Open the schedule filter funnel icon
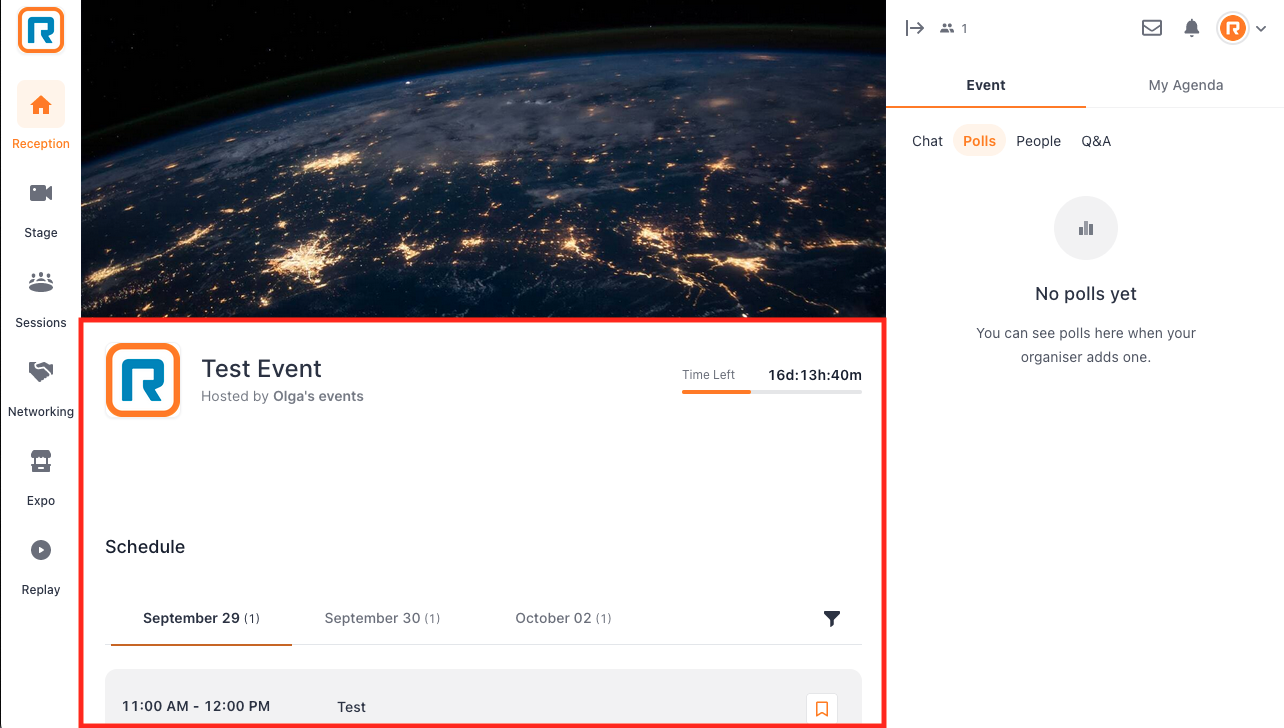 tap(832, 619)
